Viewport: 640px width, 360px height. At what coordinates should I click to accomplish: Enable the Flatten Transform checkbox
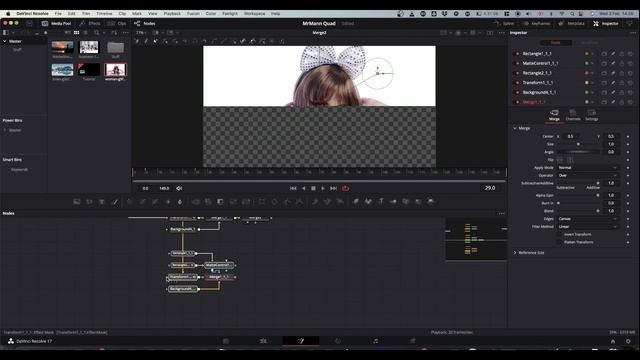559,242
